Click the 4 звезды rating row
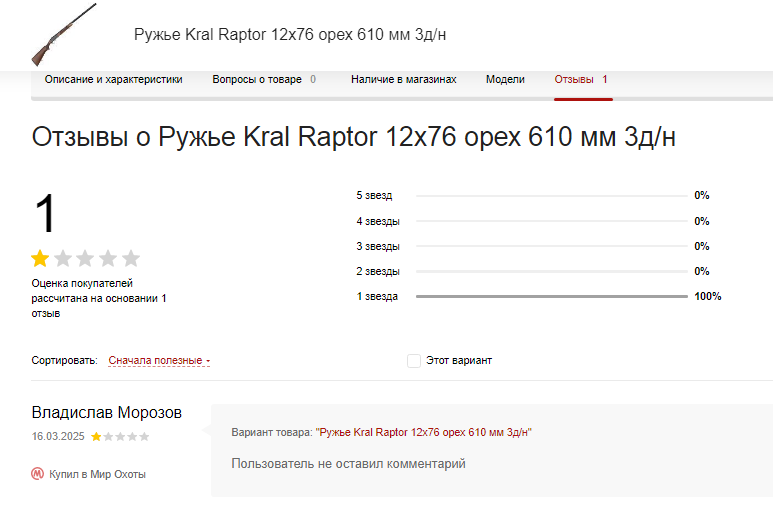Viewport: 773px width, 511px height. coord(551,221)
